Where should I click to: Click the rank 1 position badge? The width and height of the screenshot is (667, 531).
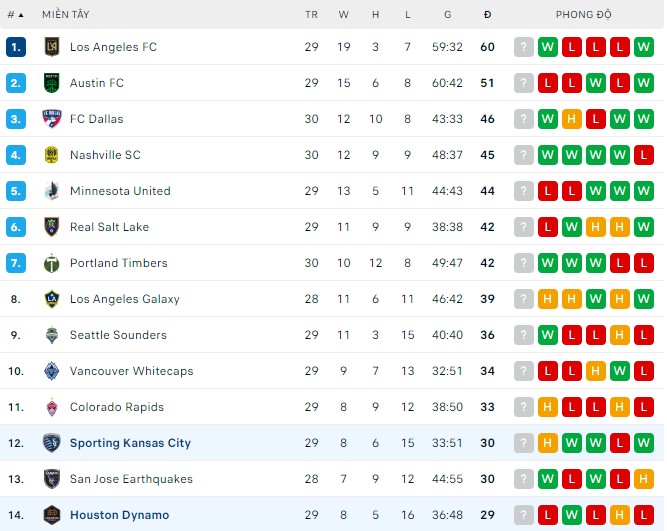16,47
